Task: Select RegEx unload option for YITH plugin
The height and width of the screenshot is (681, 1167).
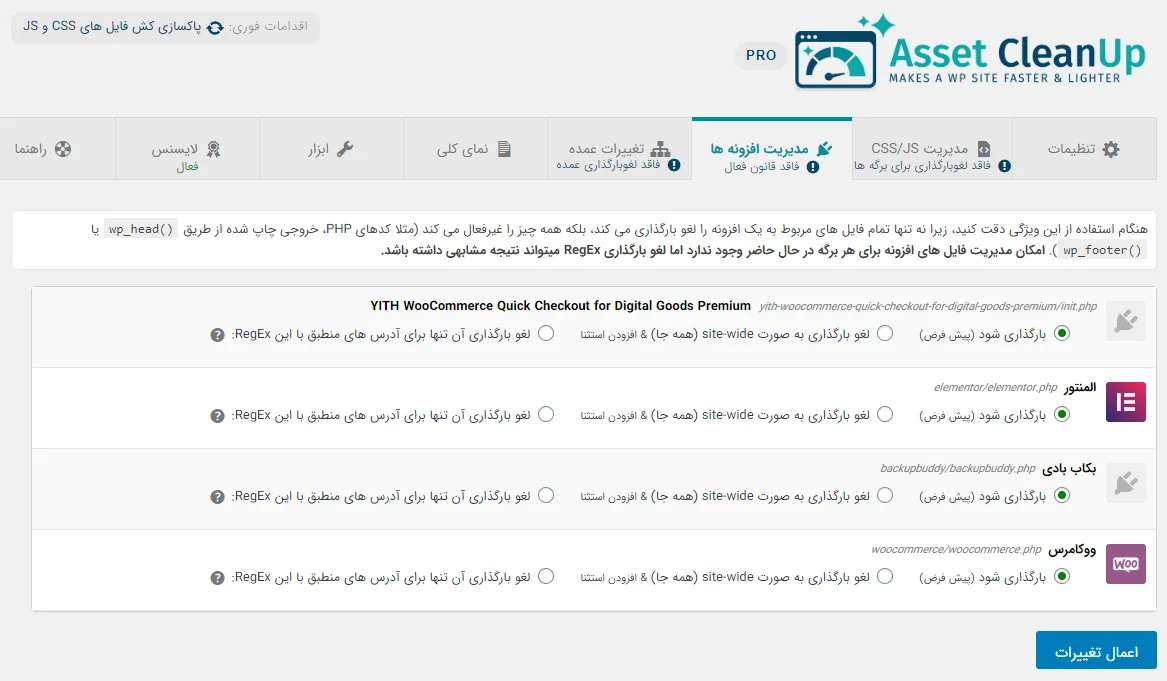Action: [x=546, y=333]
